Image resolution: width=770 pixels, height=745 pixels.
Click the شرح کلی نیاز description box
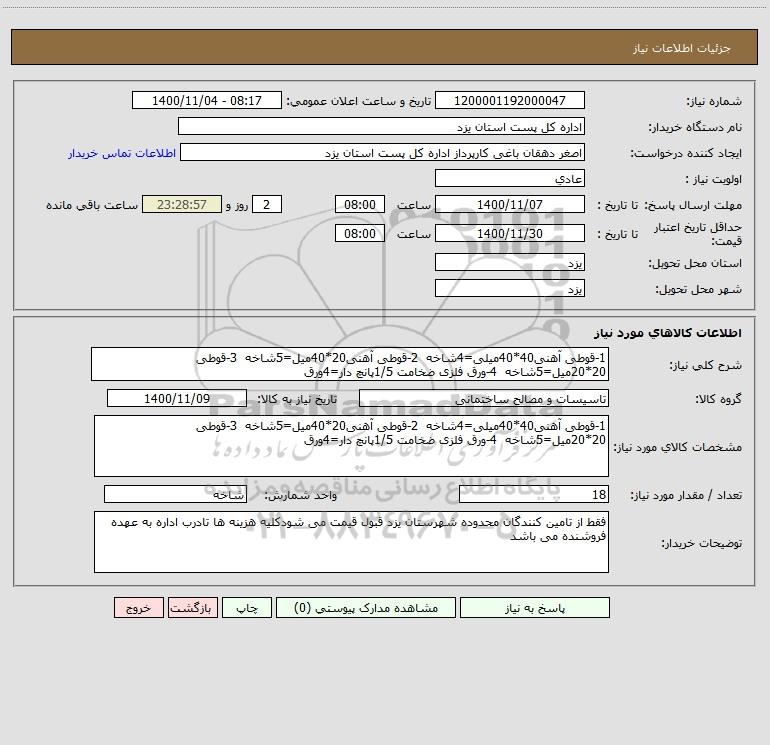click(350, 364)
